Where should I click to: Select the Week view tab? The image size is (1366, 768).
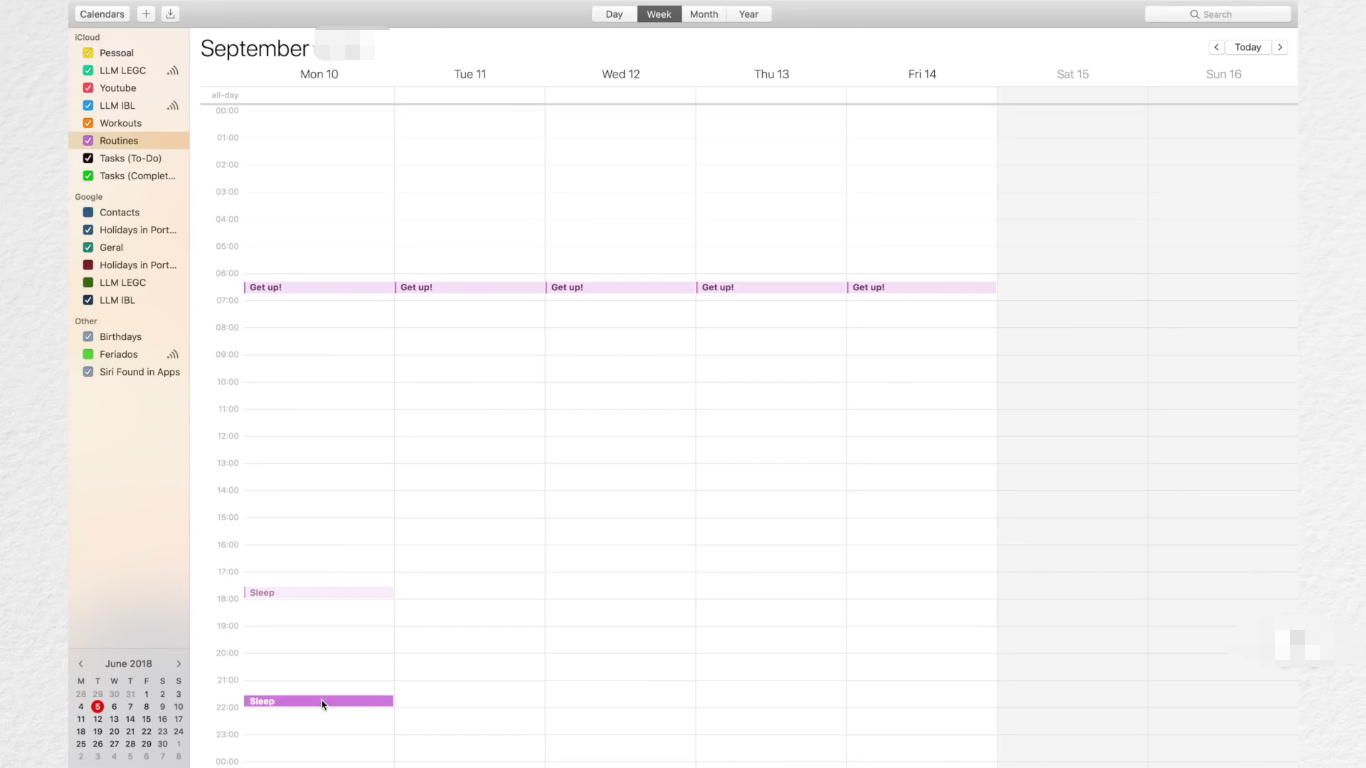(x=659, y=14)
